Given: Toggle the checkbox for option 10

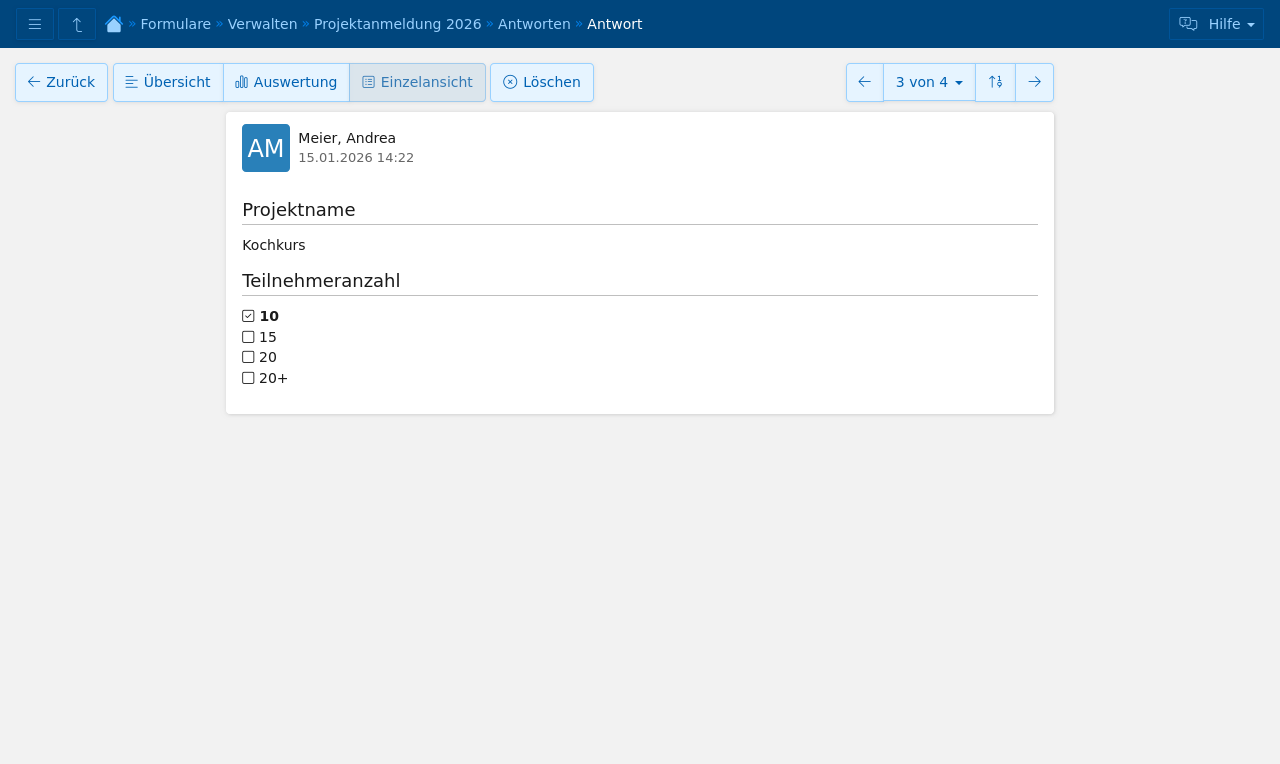Looking at the screenshot, I should (249, 316).
